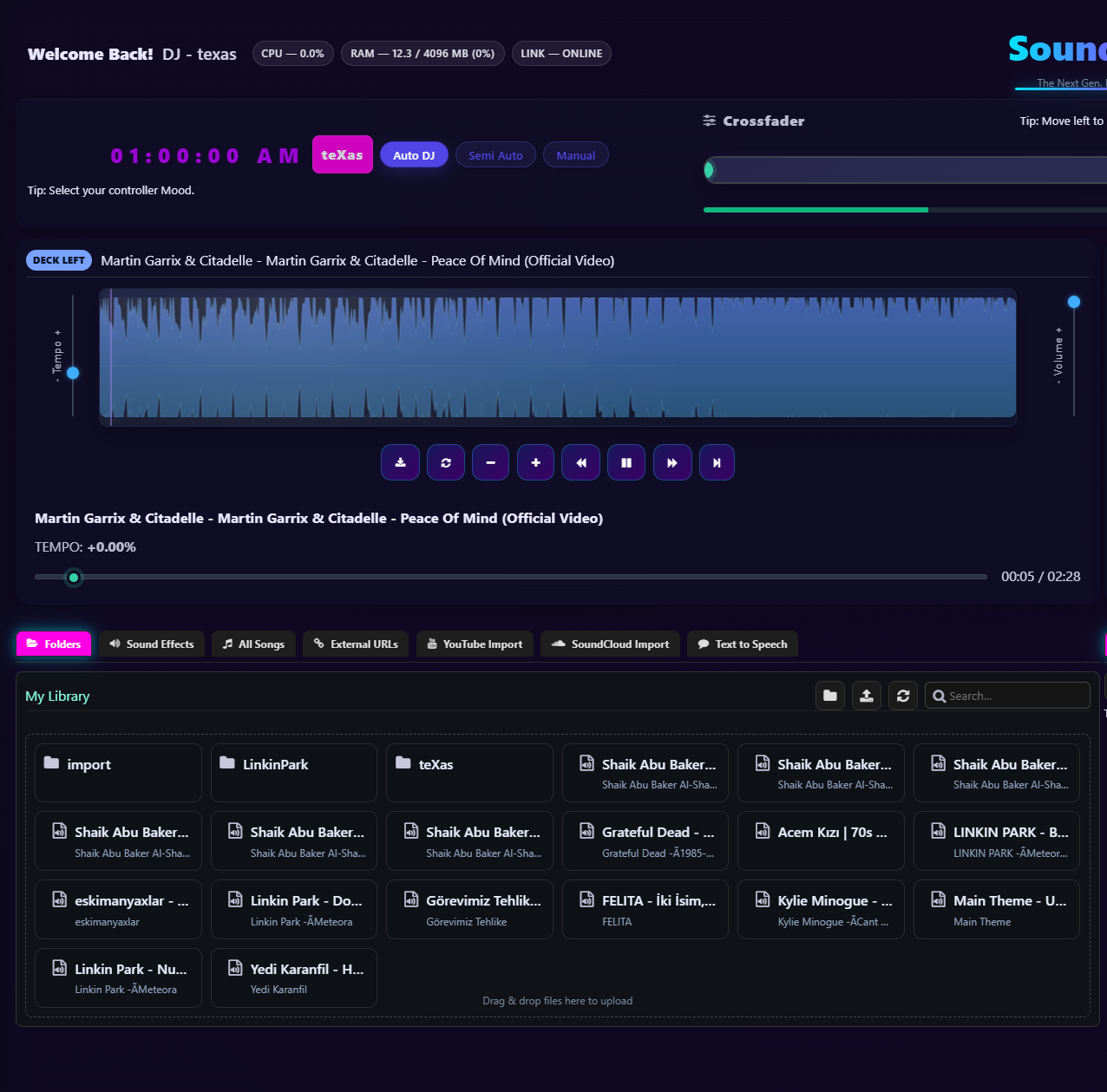
Task: Toggle the loop/sync icon on Deck Left
Action: point(446,462)
